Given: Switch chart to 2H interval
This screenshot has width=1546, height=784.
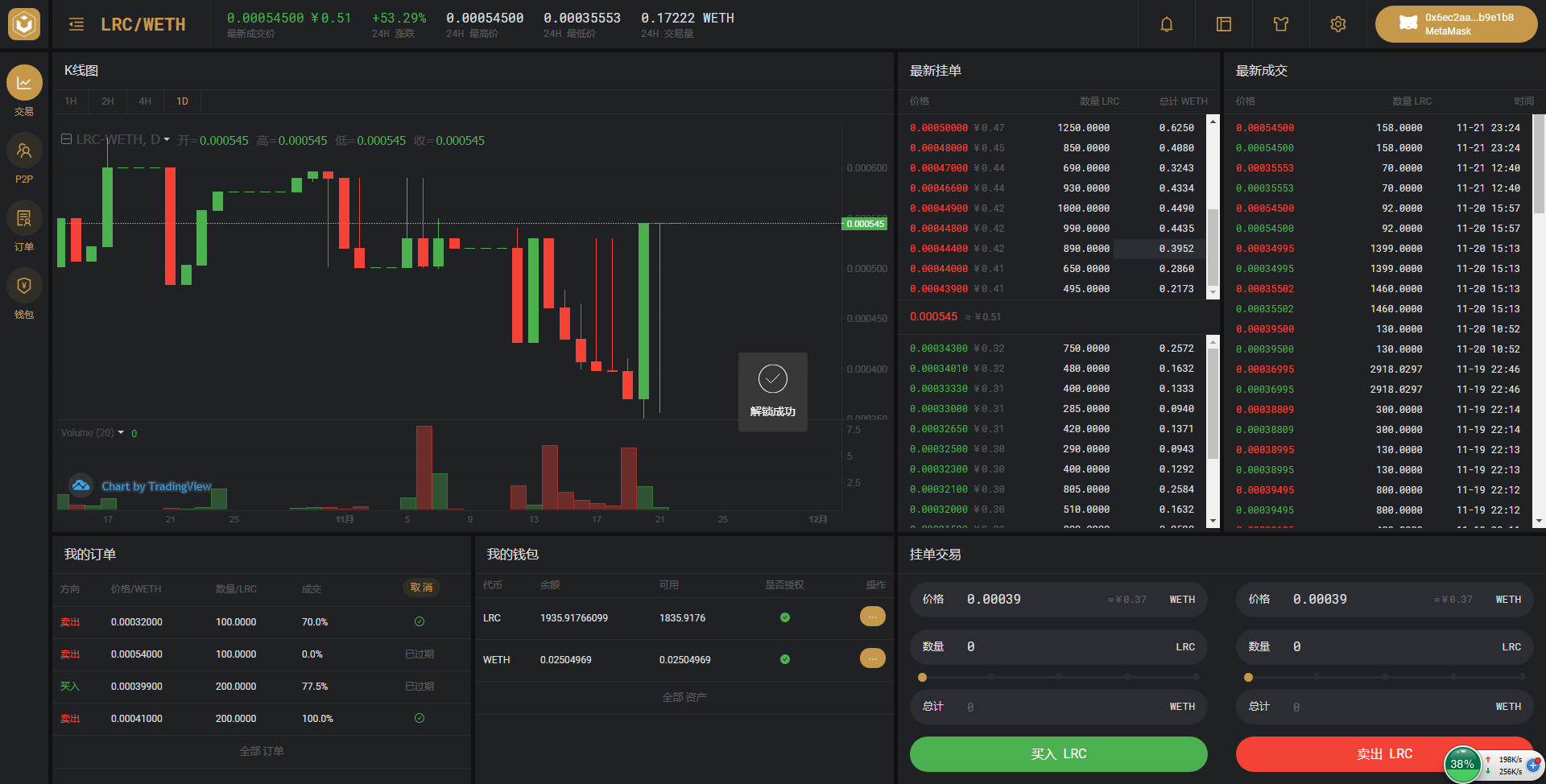Looking at the screenshot, I should pyautogui.click(x=108, y=101).
